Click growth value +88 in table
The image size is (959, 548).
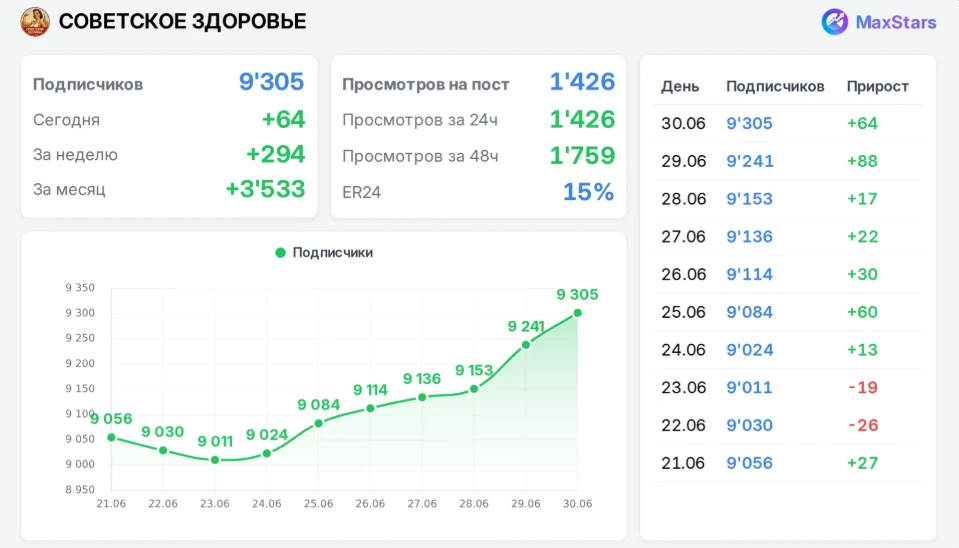coord(862,161)
